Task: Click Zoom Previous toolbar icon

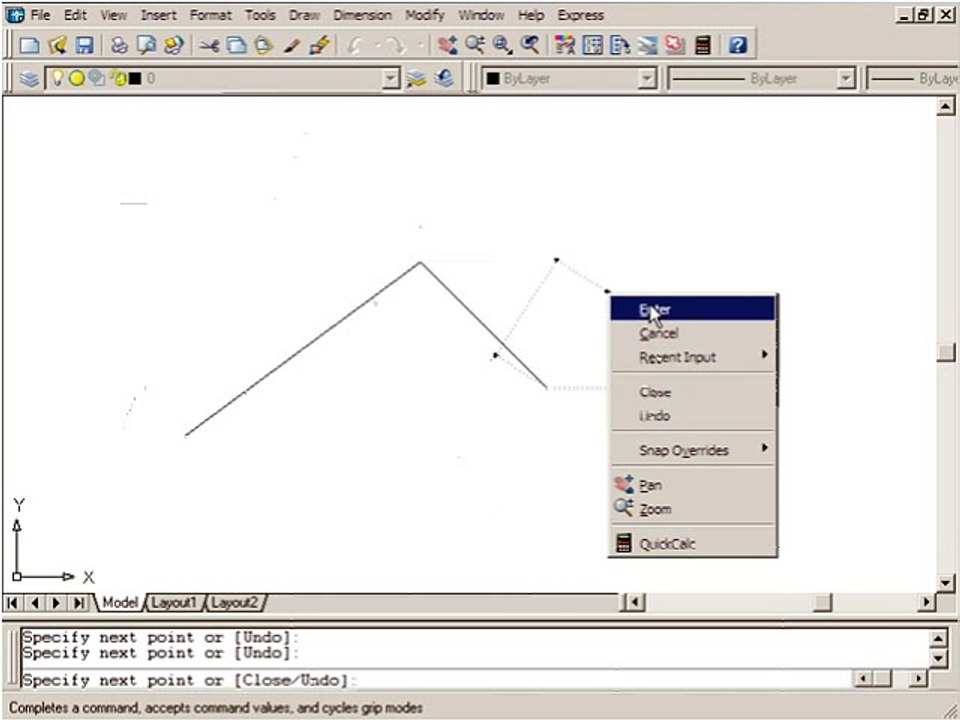Action: pyautogui.click(x=530, y=45)
